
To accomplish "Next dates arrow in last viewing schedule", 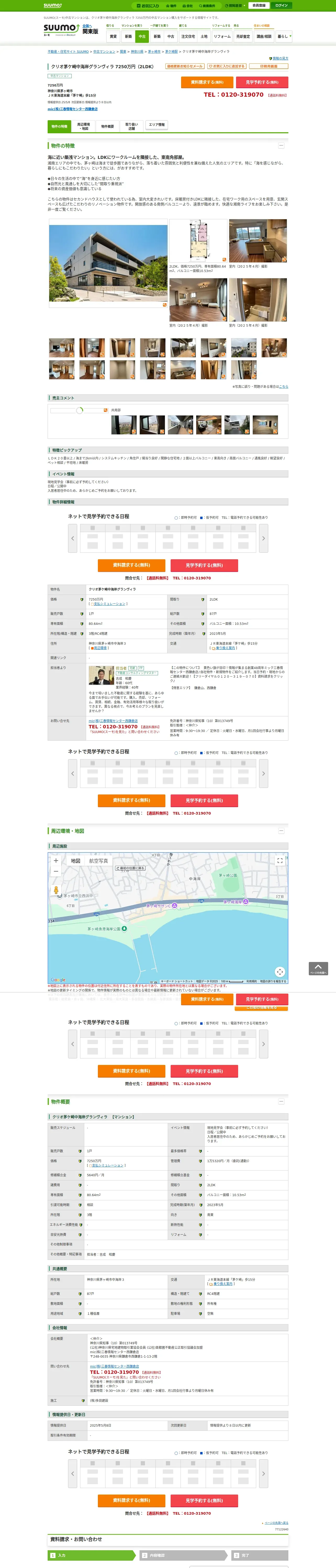I will click(x=264, y=1473).
